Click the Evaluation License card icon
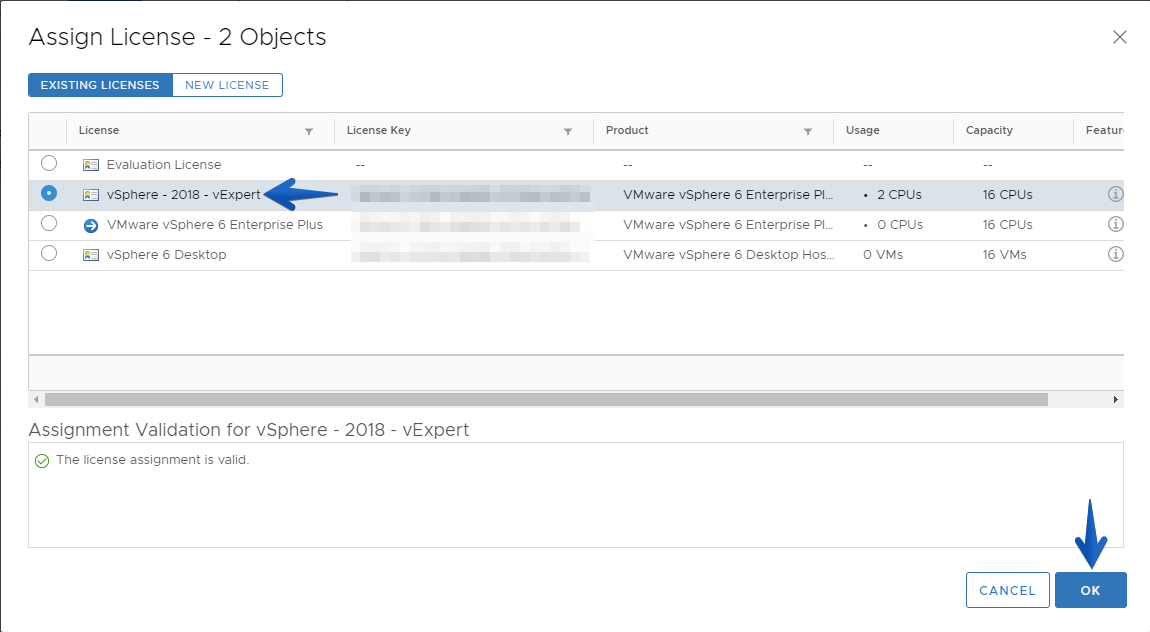 (x=91, y=165)
